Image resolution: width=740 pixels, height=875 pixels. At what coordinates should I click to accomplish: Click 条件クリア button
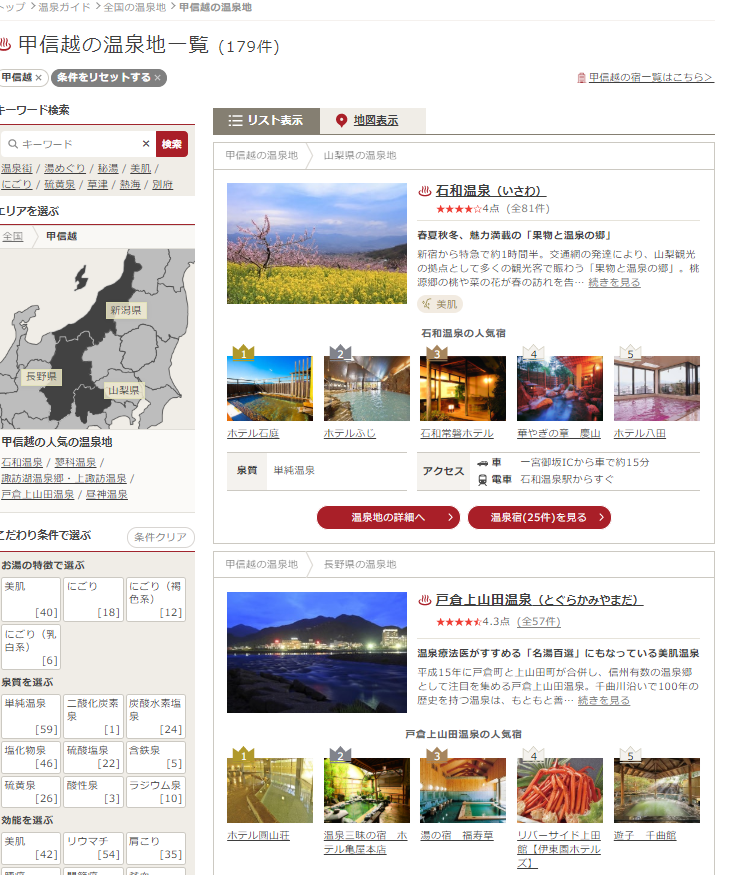coord(161,537)
